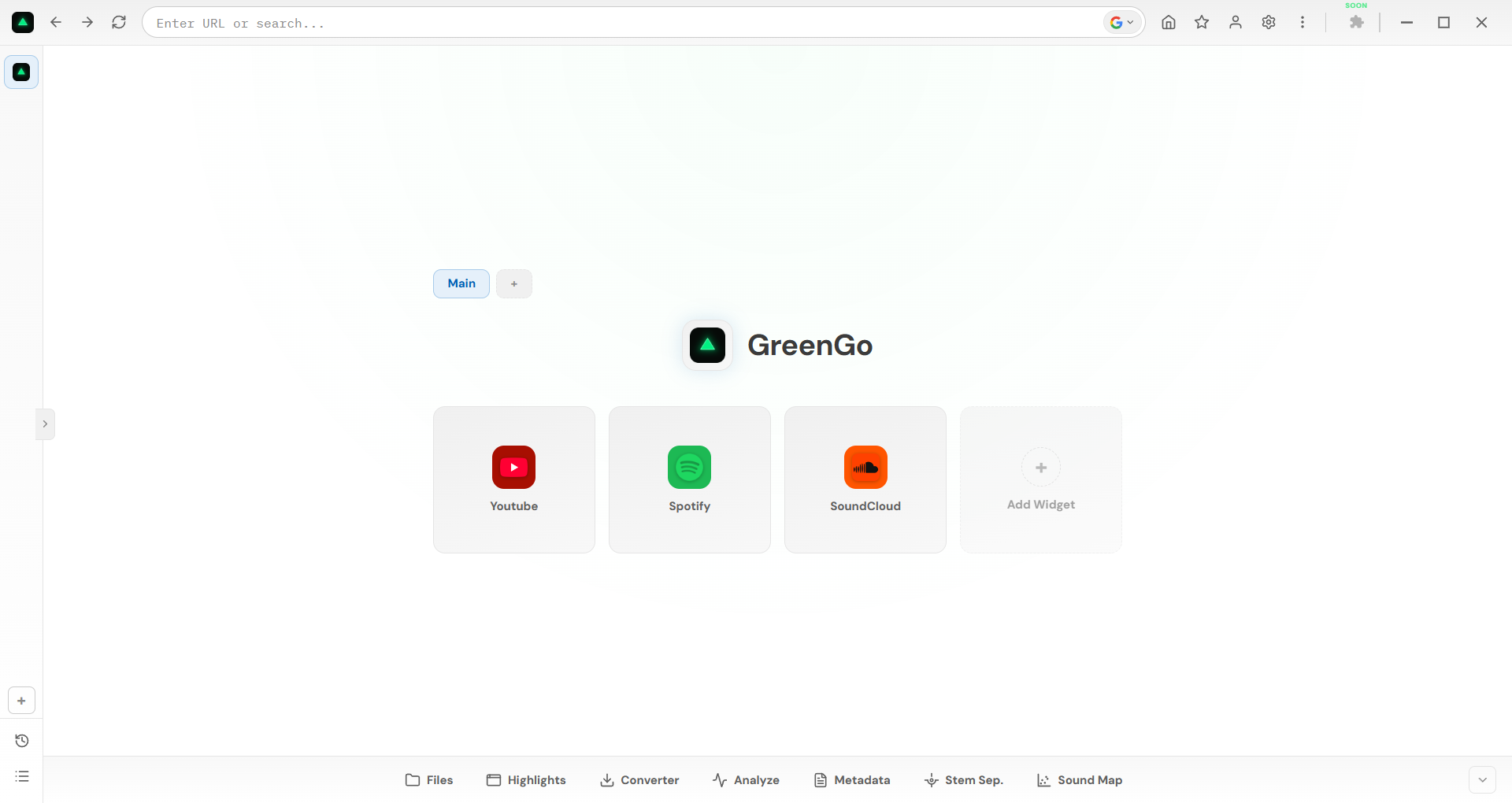
Task: Open the Google search engine dropdown
Action: (x=1121, y=22)
